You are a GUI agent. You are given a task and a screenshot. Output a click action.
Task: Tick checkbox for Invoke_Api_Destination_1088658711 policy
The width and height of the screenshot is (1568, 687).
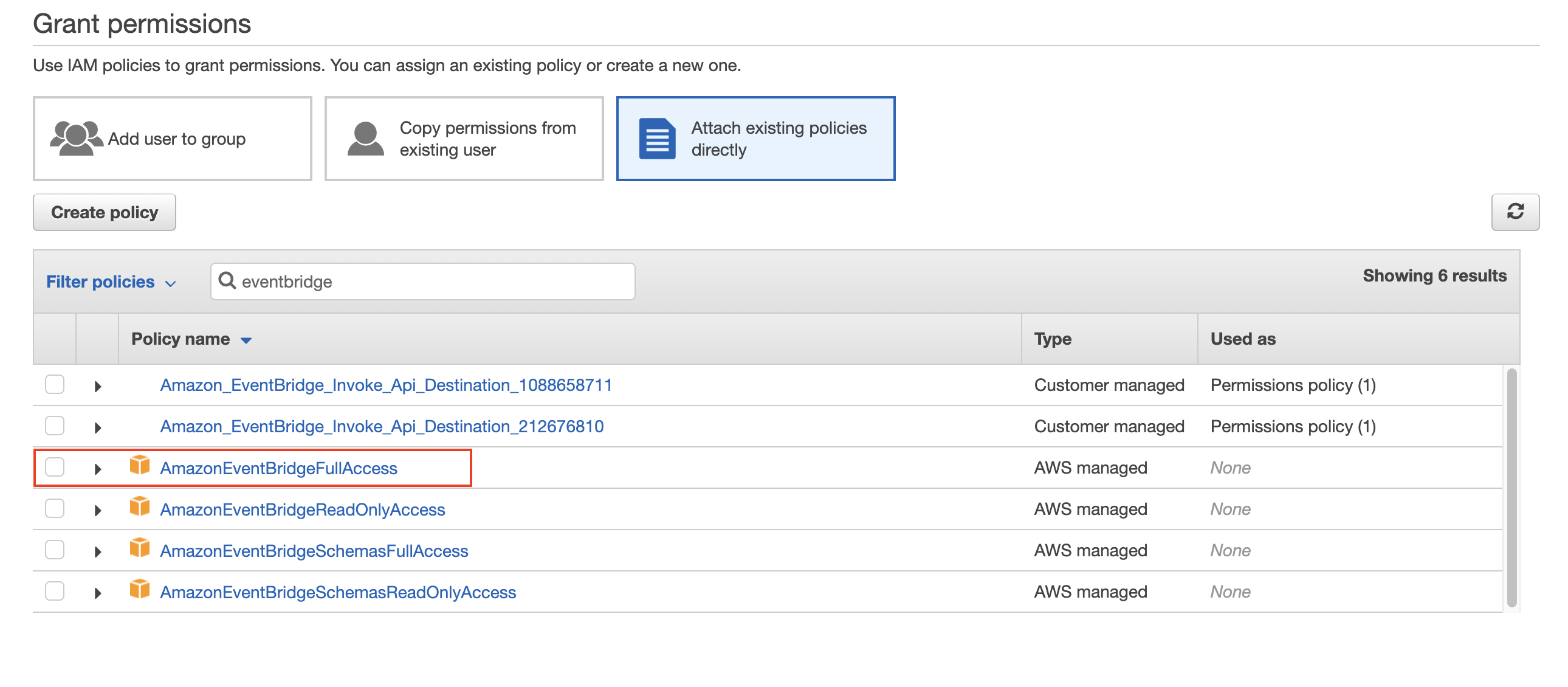55,384
